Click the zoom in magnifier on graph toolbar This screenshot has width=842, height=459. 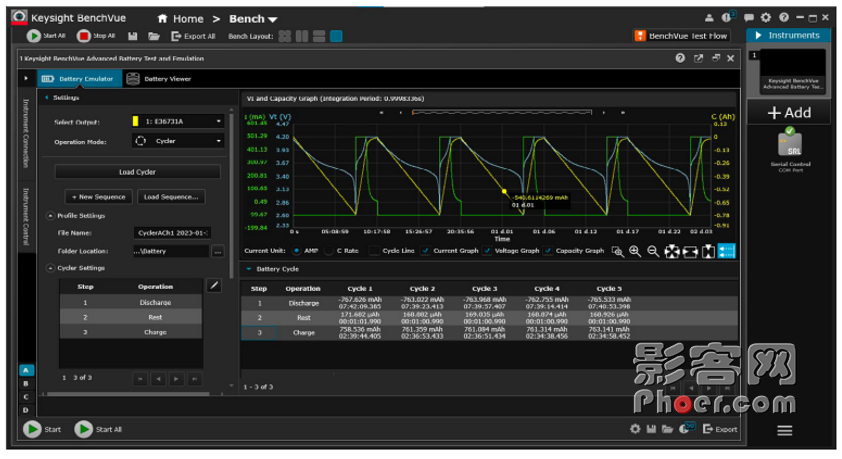tap(635, 251)
